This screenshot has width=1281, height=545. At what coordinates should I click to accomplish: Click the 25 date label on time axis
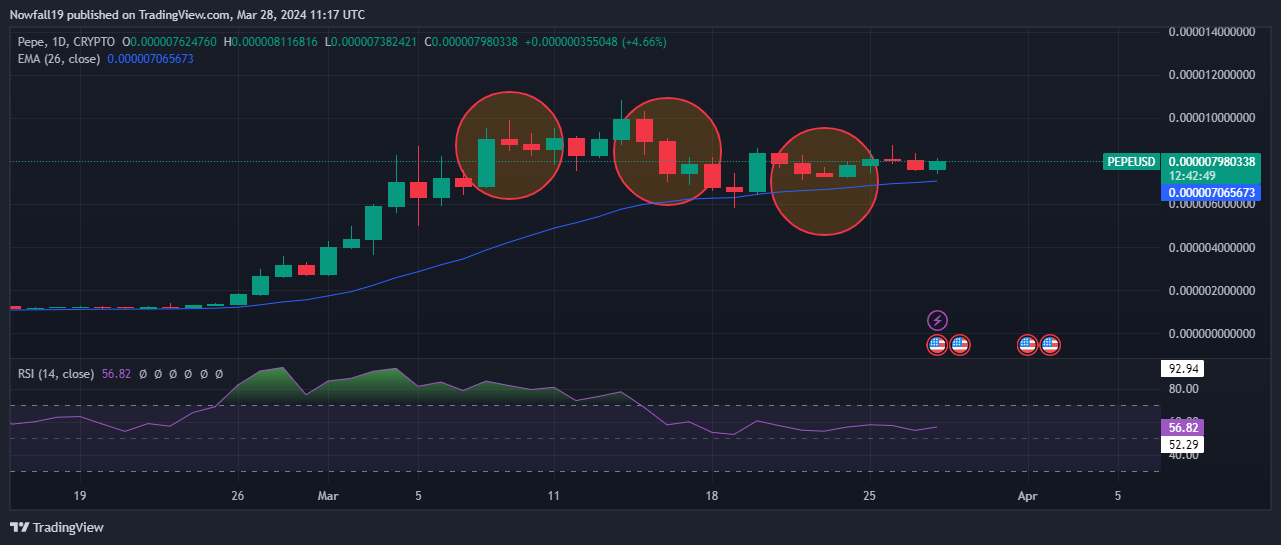coord(869,495)
